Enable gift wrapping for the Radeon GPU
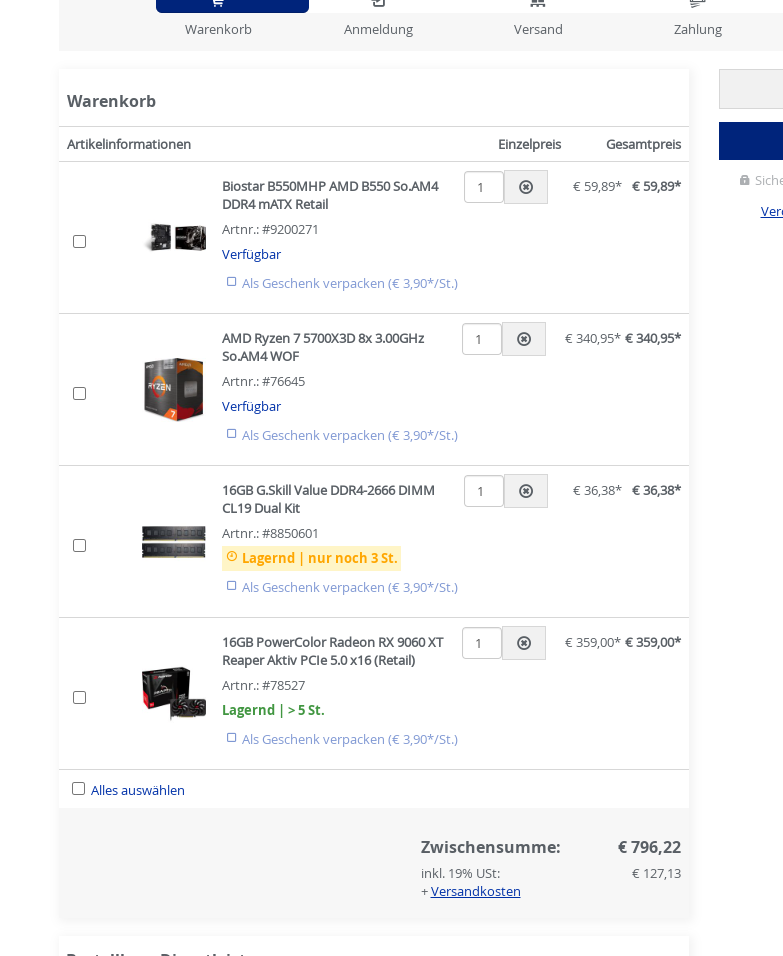This screenshot has width=783, height=956. tap(232, 738)
